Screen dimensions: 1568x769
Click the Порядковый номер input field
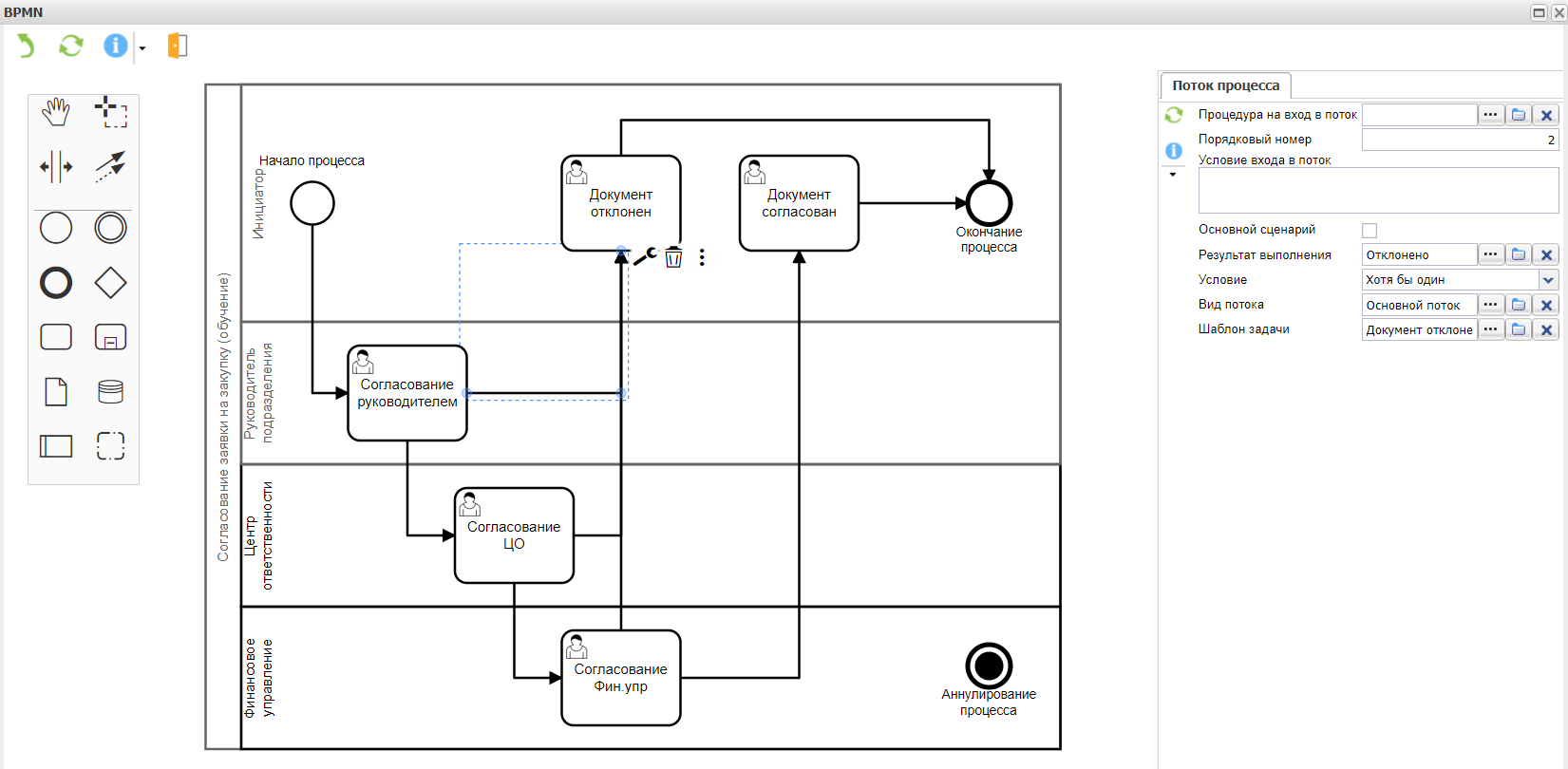[1459, 140]
